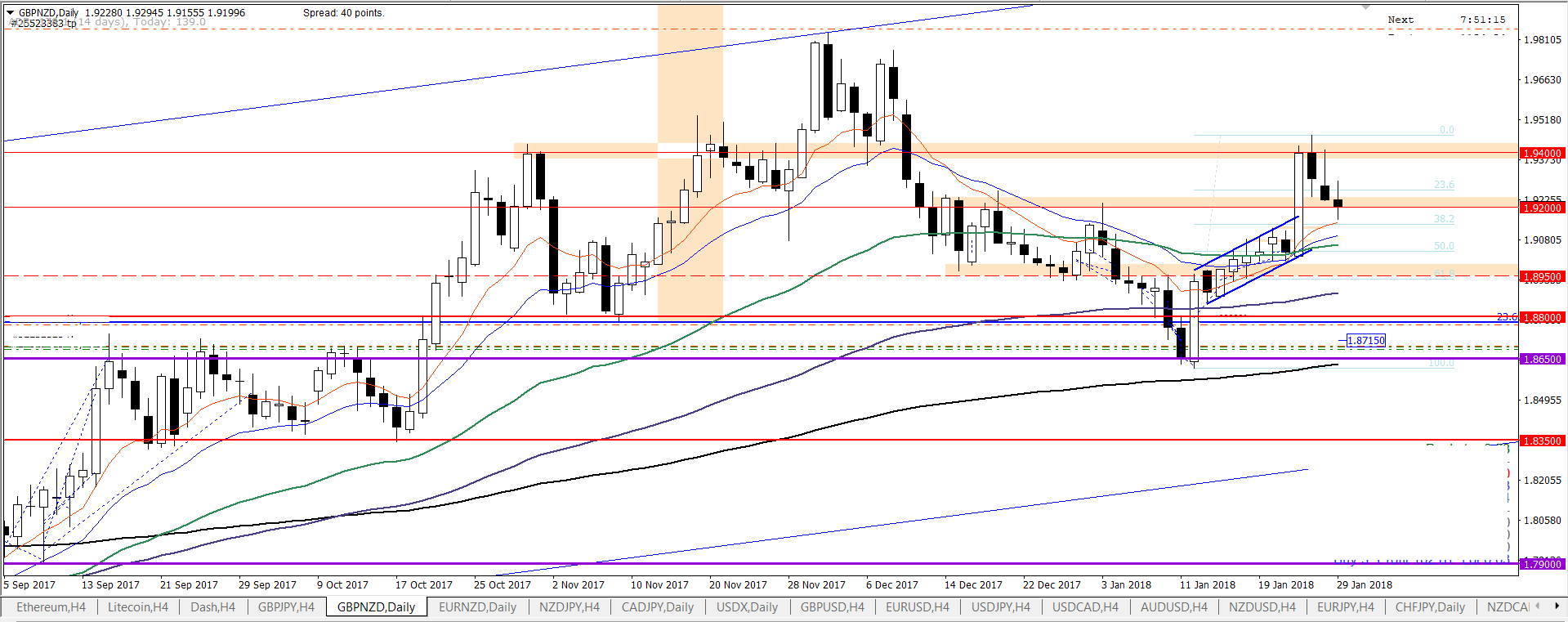Click the 1.82055 price scale value

pos(1543,481)
